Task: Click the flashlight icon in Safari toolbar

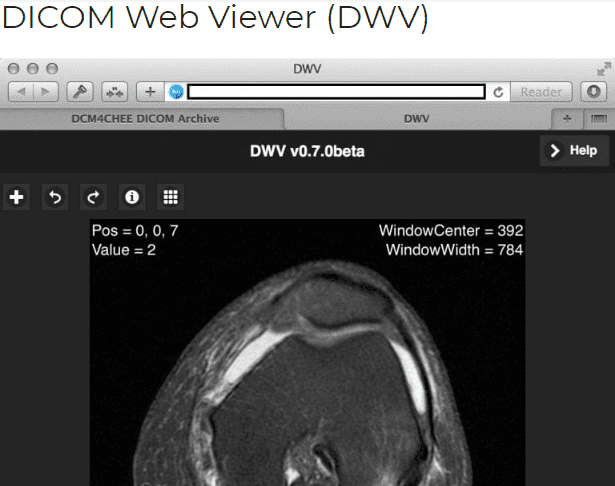Action: 80,92
